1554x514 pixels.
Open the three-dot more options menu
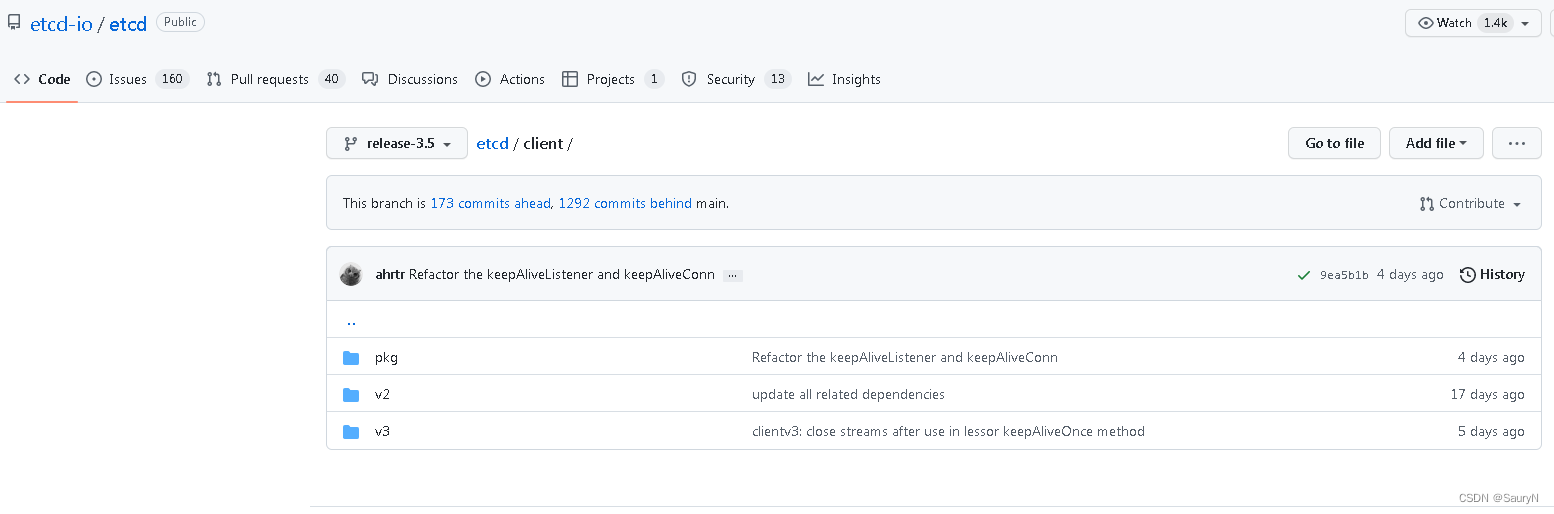[1516, 143]
